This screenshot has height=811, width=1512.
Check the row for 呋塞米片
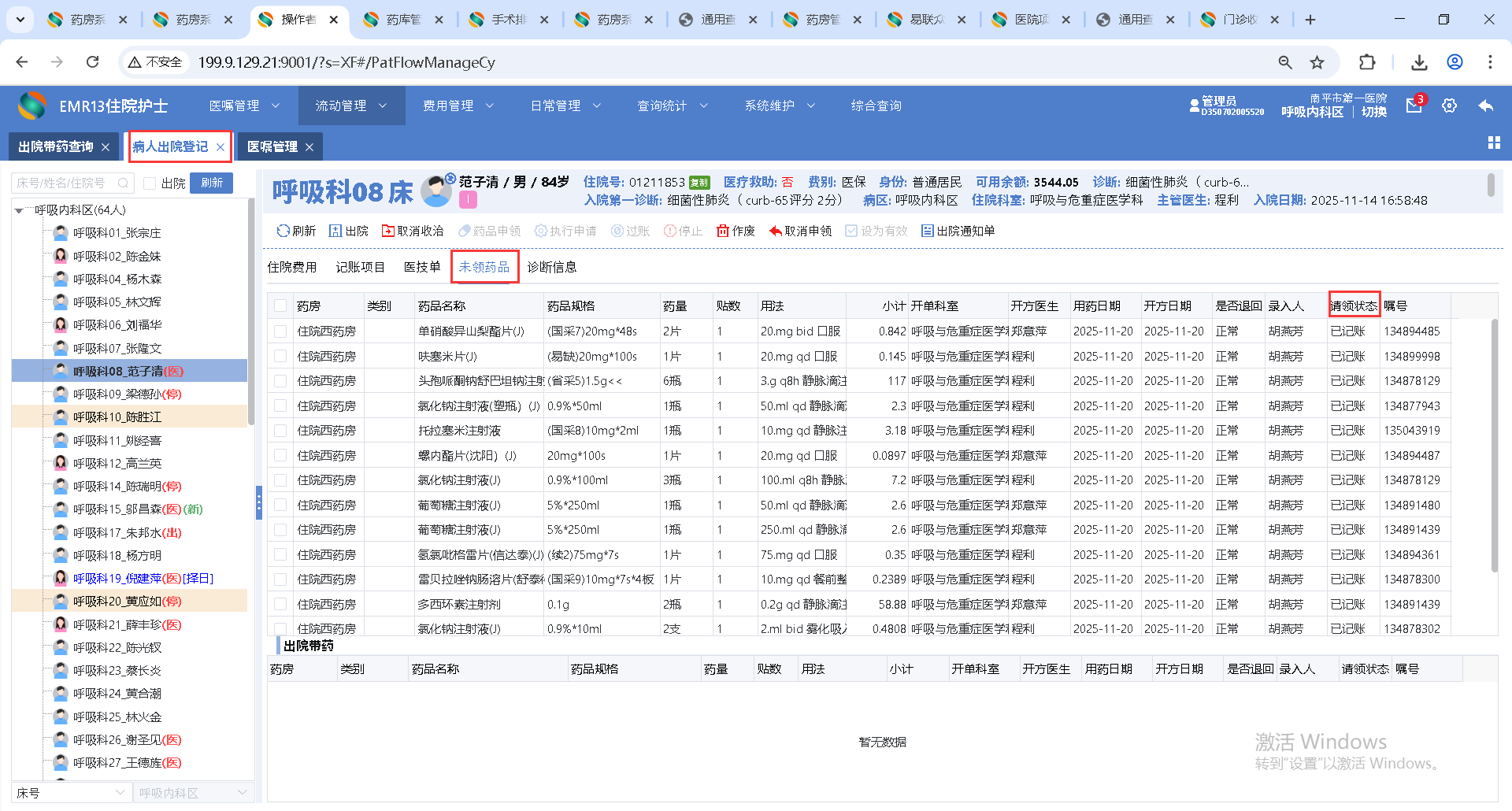(280, 357)
